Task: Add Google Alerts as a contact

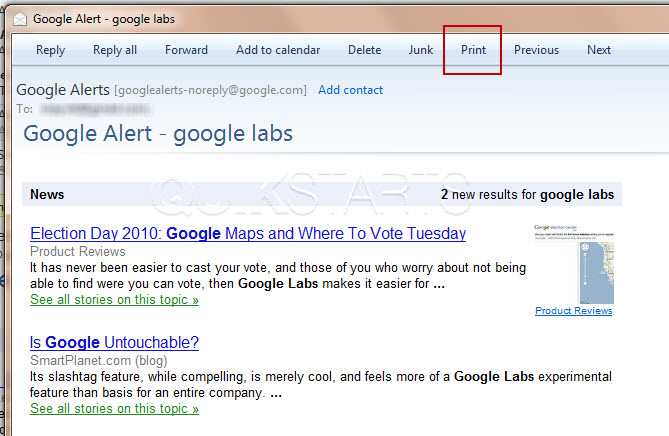Action: tap(350, 90)
